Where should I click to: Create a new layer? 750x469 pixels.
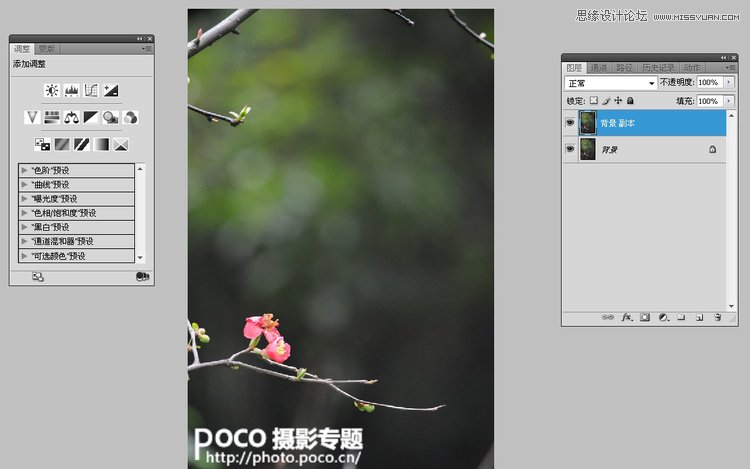point(699,317)
